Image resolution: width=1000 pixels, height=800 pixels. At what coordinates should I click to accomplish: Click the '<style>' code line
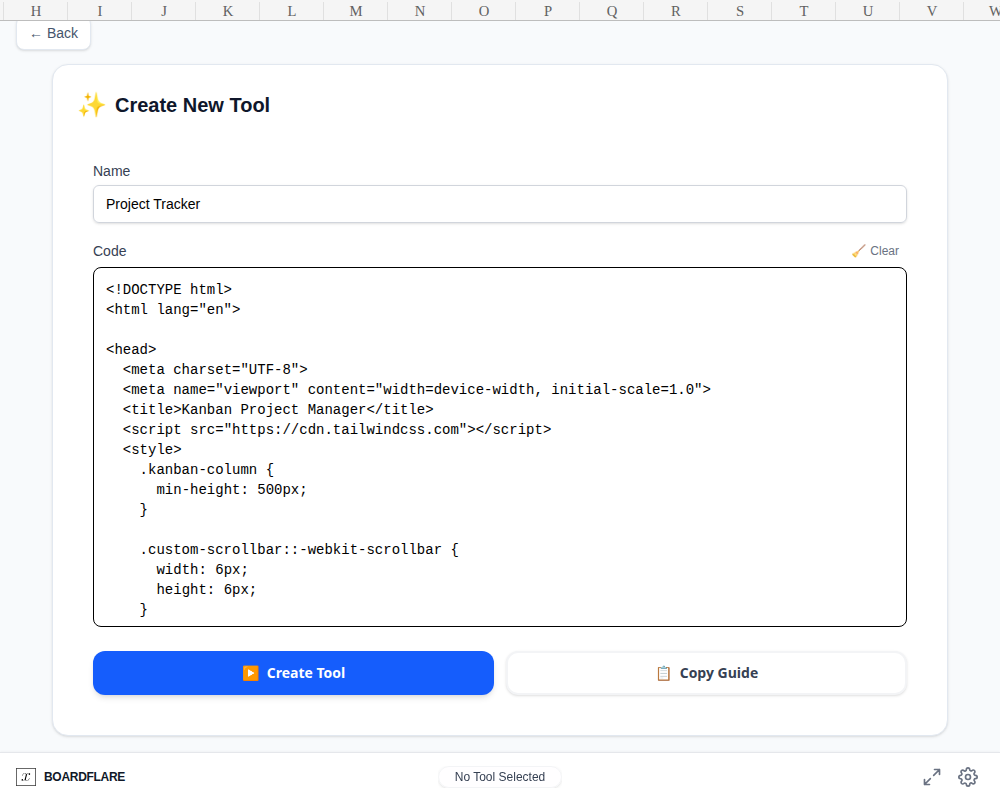coord(152,449)
